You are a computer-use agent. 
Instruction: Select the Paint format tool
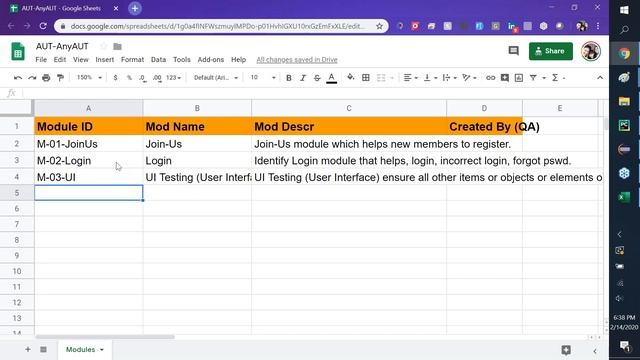tap(60, 78)
